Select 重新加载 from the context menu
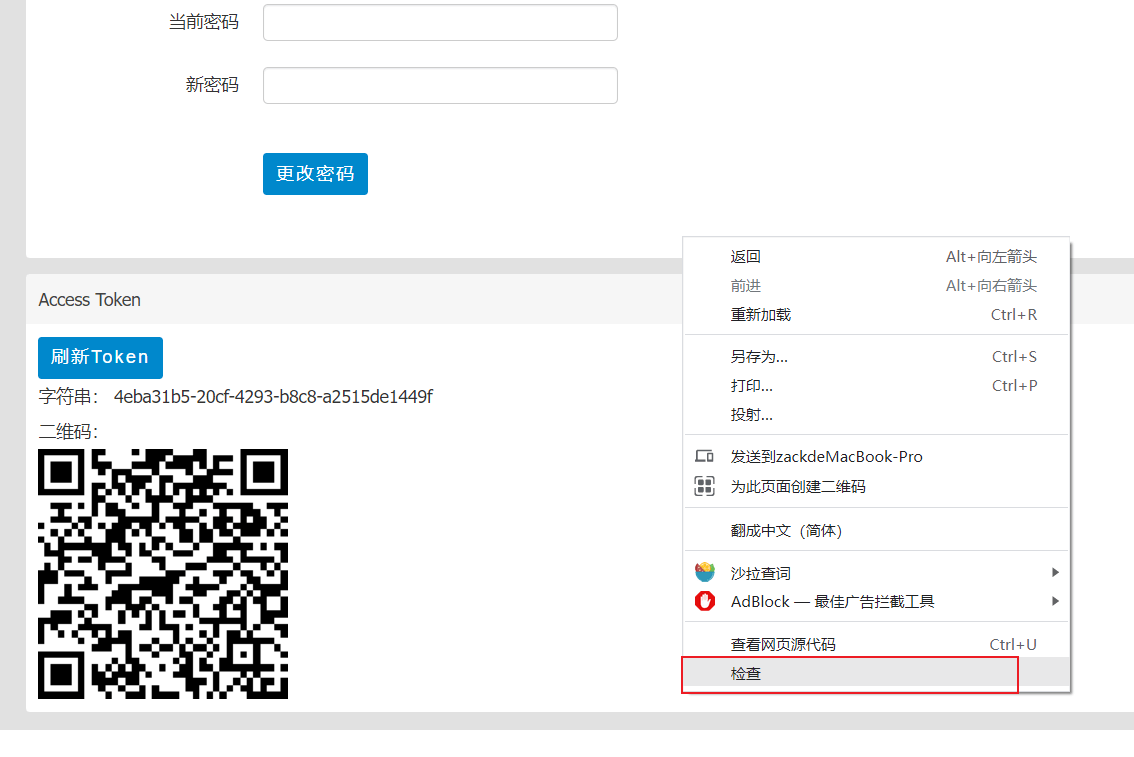This screenshot has height=757, width=1134. coord(877,315)
